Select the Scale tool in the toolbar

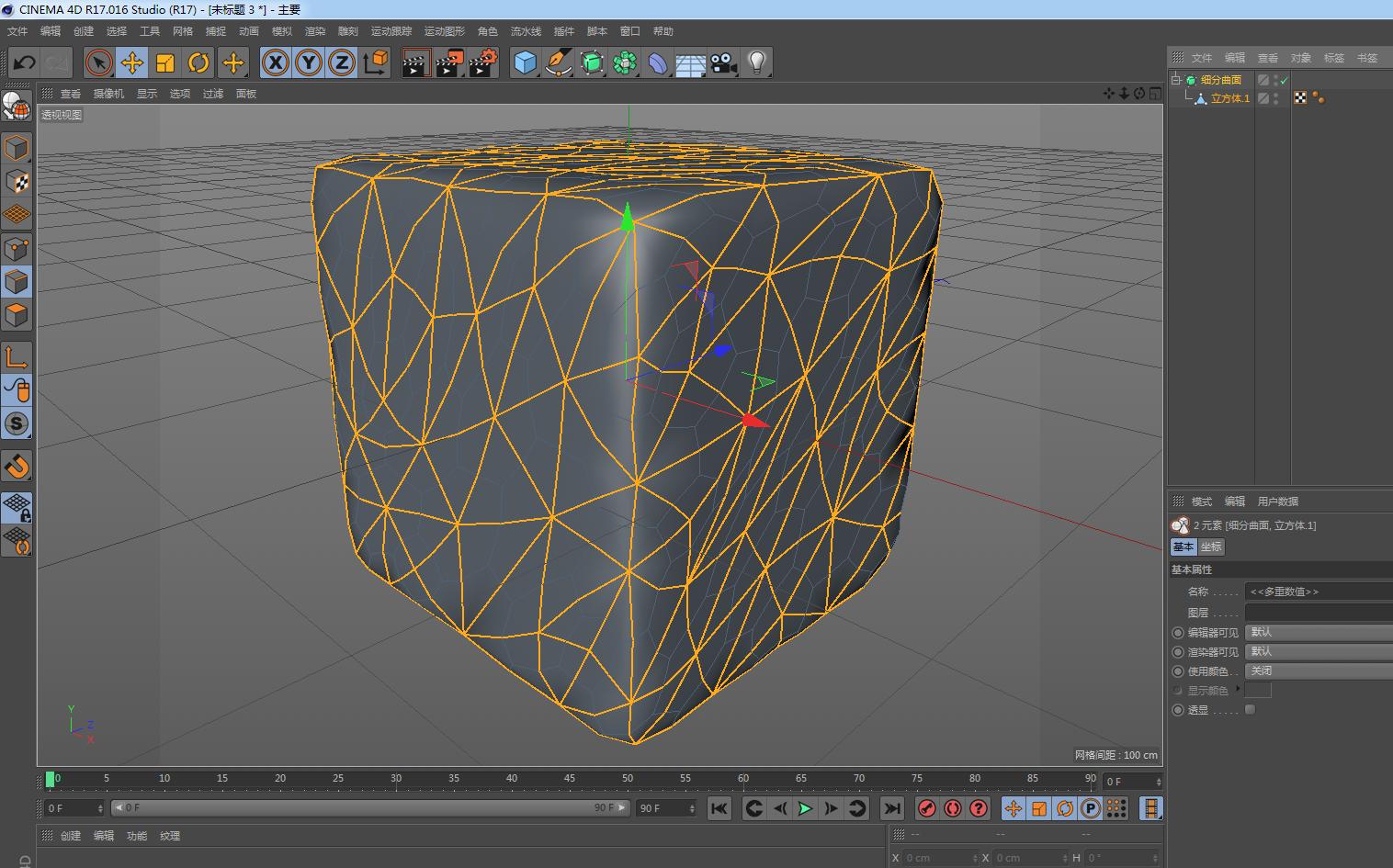point(165,62)
